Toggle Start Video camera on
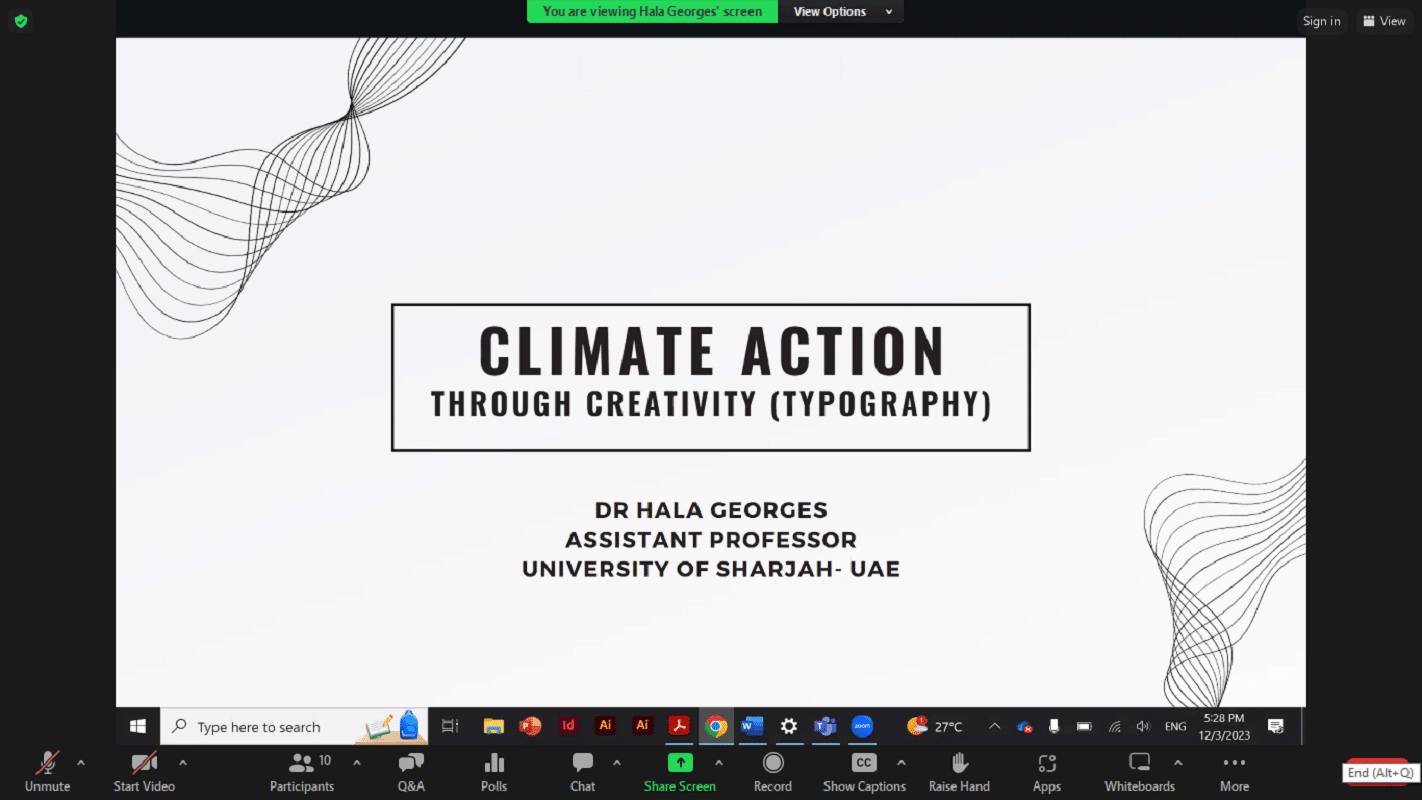Image resolution: width=1422 pixels, height=800 pixels. pyautogui.click(x=144, y=771)
